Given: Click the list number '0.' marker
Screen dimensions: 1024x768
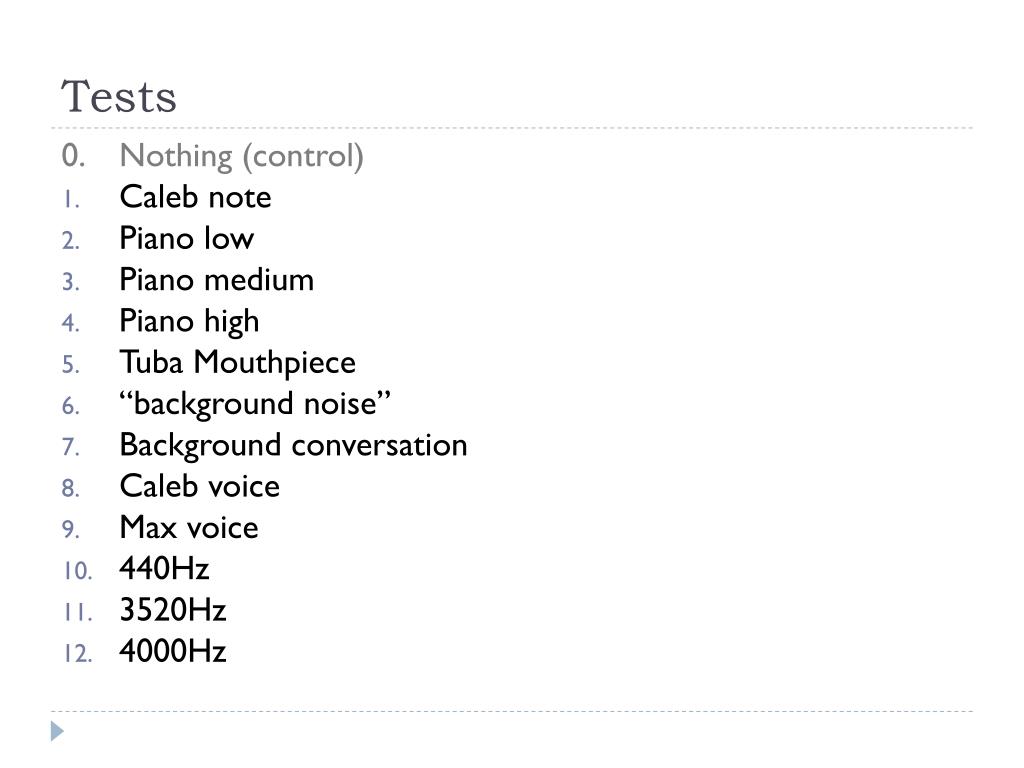Looking at the screenshot, I should coord(73,155).
